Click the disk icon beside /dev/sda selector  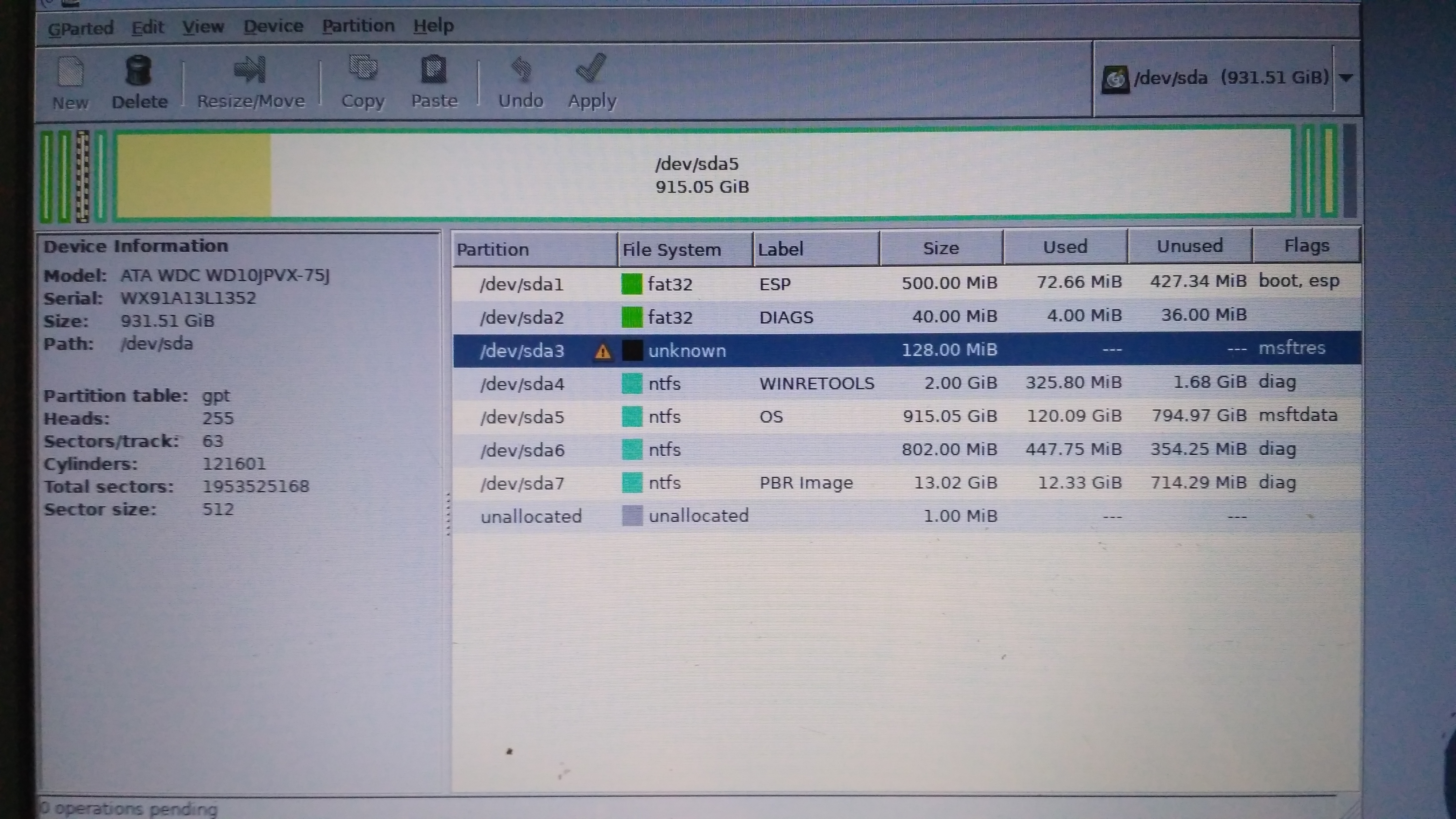tap(1115, 80)
